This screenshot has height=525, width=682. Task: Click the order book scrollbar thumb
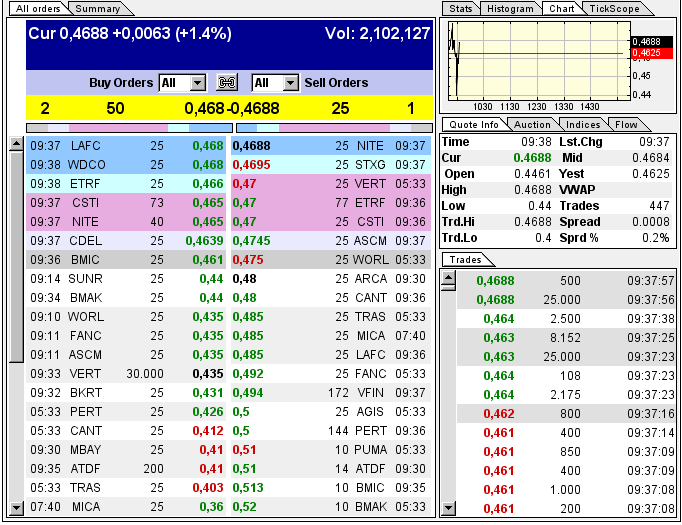(x=16, y=257)
